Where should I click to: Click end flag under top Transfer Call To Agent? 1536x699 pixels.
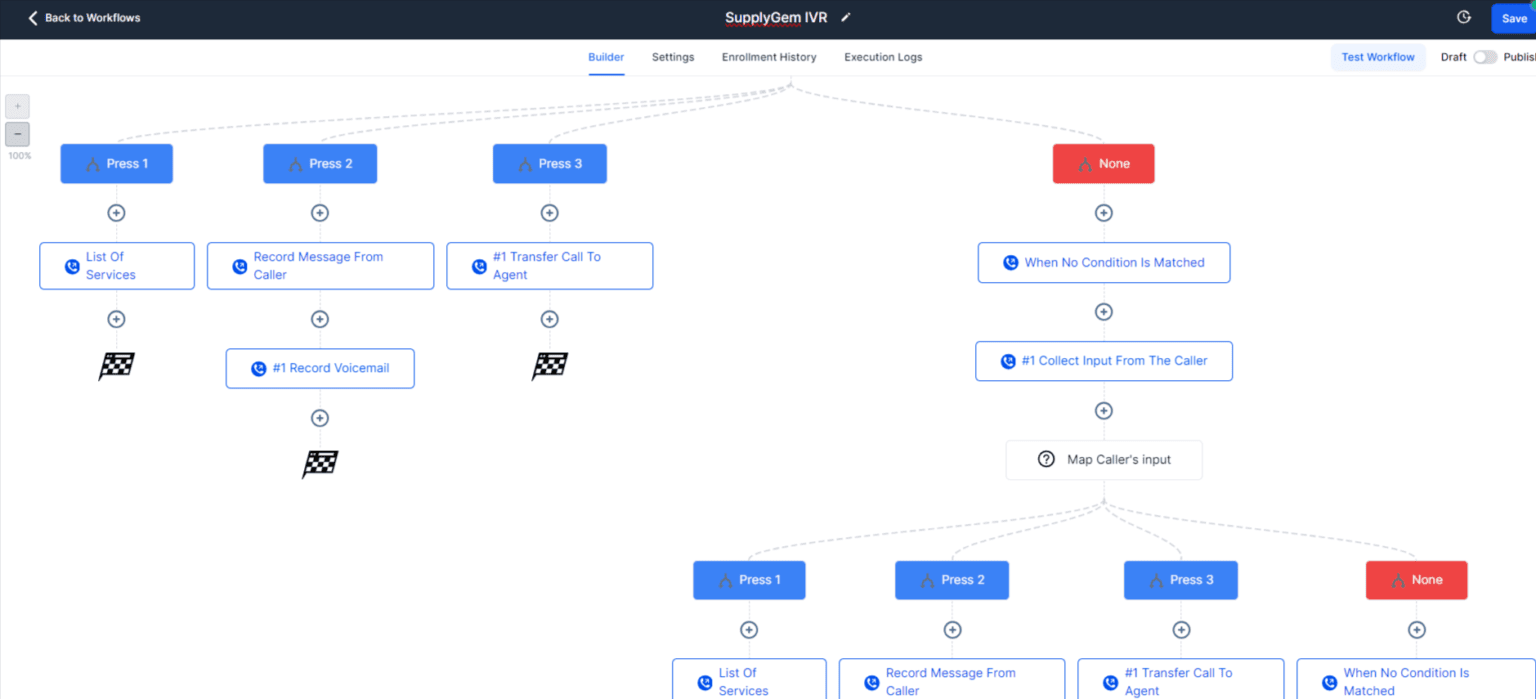click(549, 366)
